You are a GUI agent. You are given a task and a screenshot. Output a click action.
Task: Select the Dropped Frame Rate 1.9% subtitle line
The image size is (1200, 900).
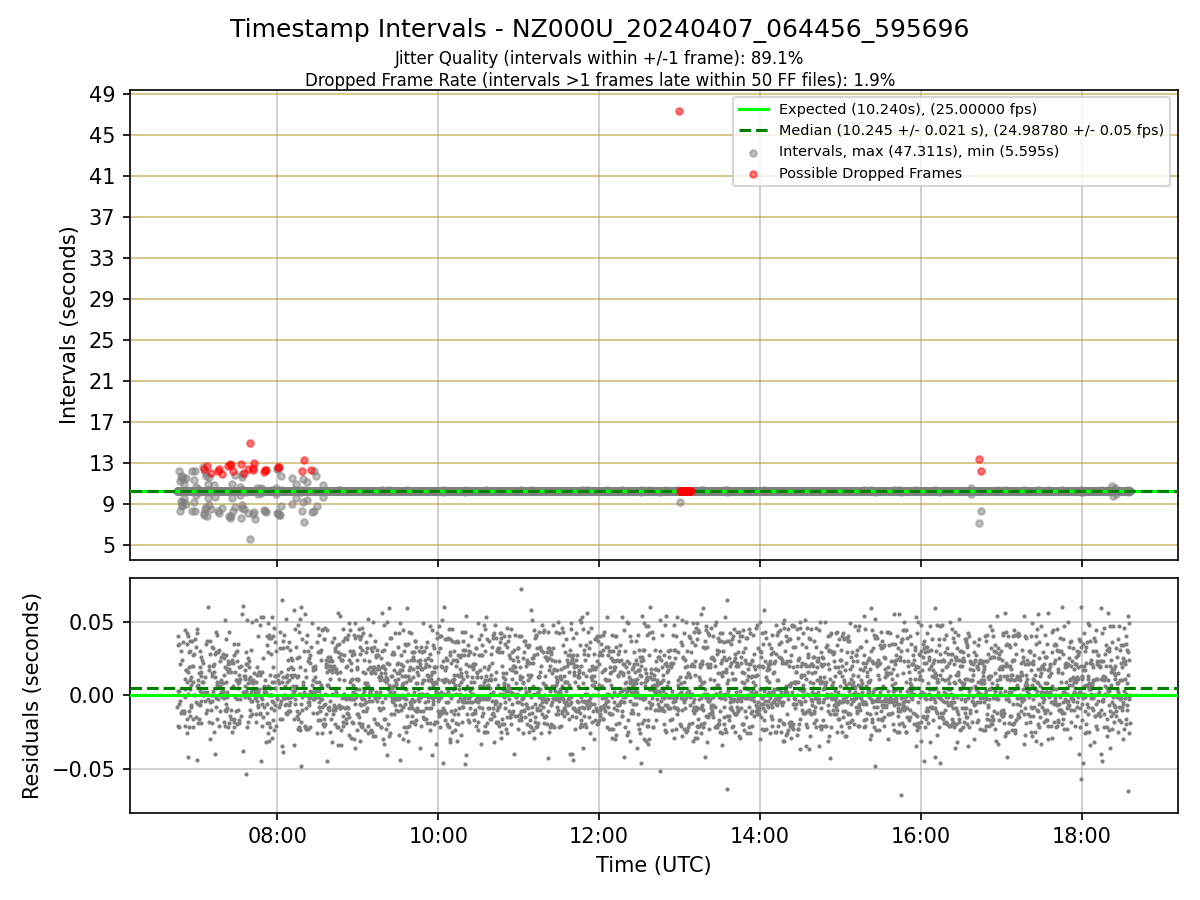600,80
